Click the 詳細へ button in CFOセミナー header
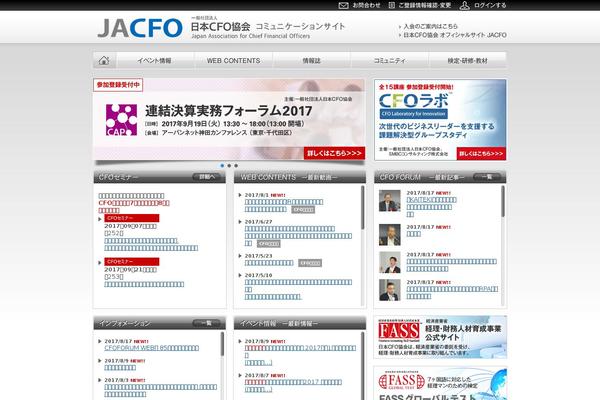The width and height of the screenshot is (600, 400). (206, 177)
